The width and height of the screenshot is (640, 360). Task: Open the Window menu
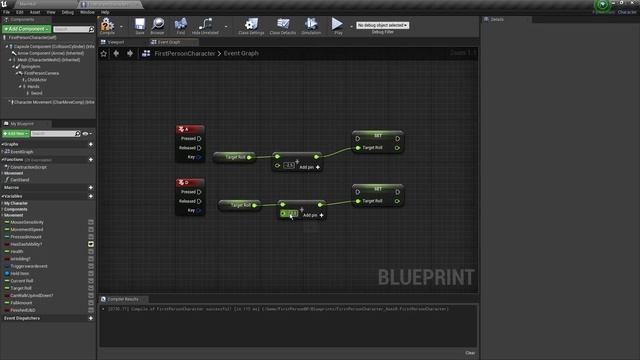tap(87, 12)
